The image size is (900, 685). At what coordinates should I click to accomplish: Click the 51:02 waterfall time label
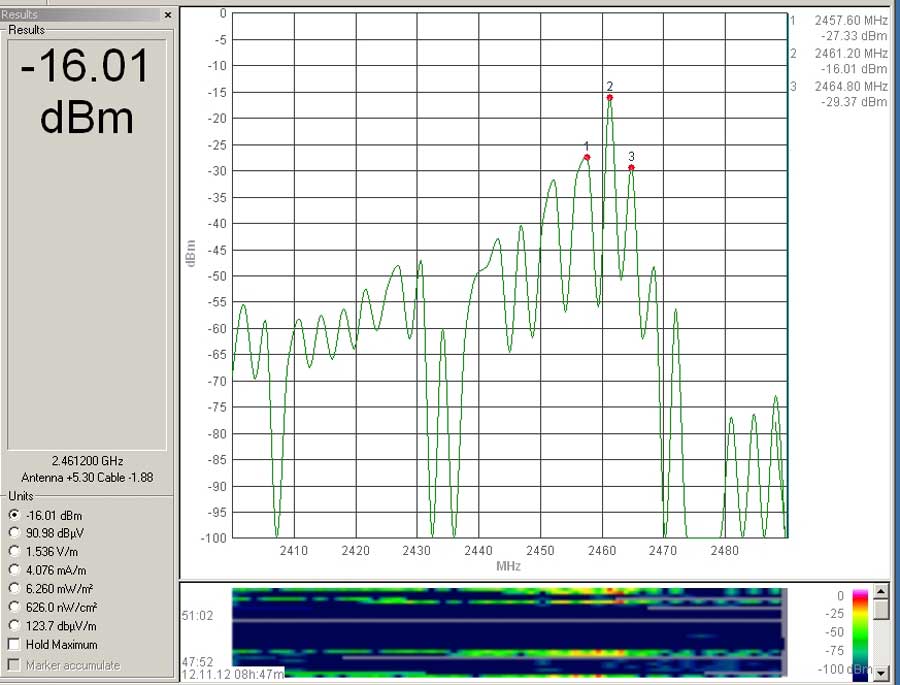(197, 616)
